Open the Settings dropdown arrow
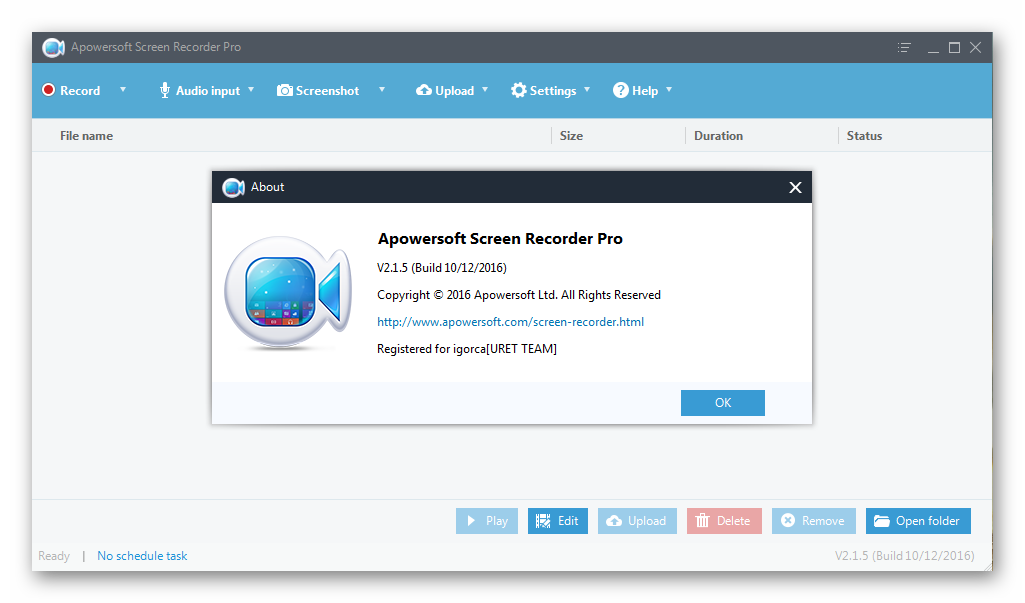The height and width of the screenshot is (603, 1025). point(587,90)
